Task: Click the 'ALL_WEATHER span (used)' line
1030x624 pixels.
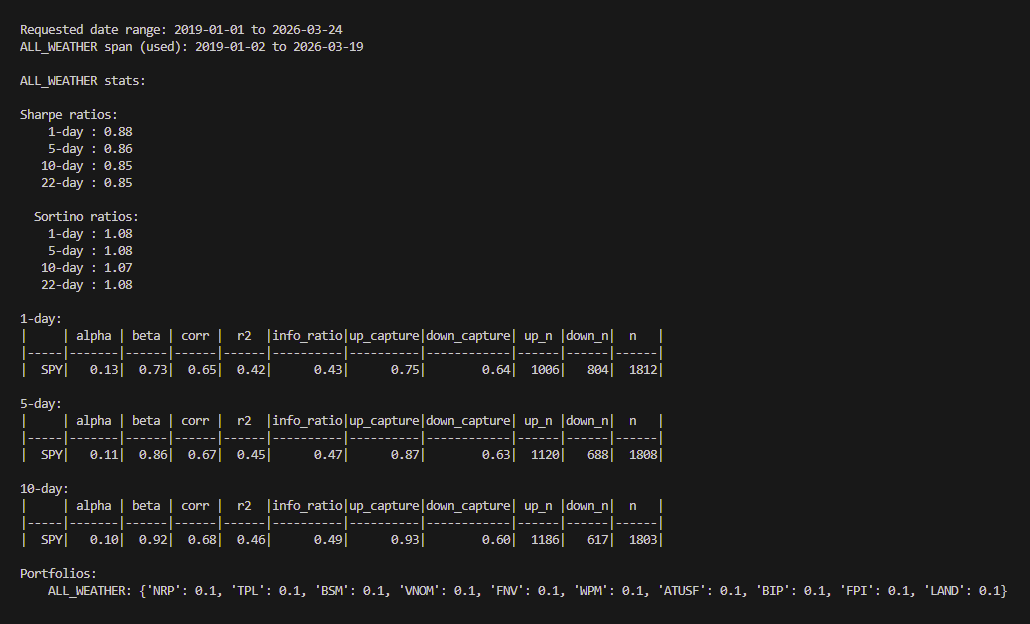Action: (191, 47)
